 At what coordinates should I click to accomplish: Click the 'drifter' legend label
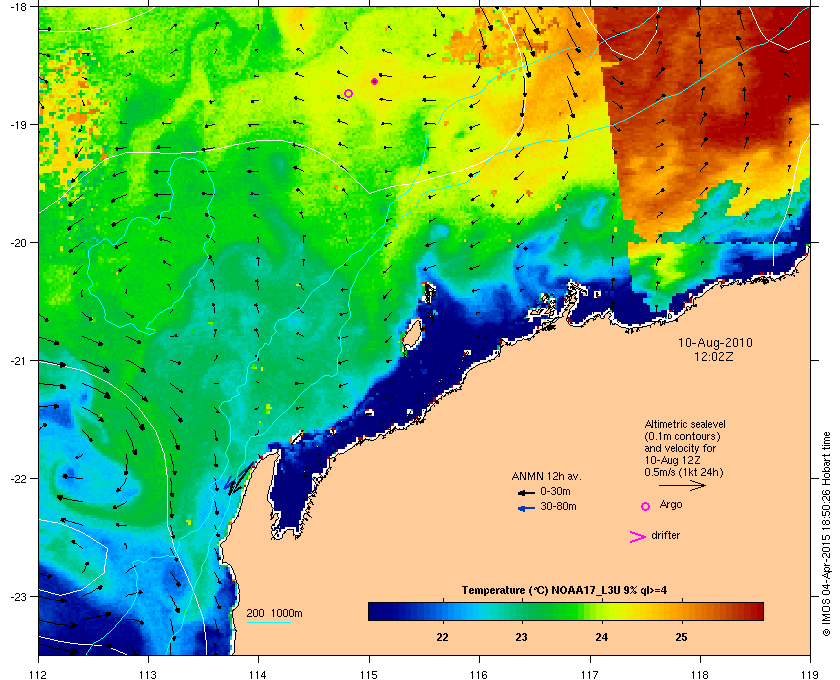665,535
